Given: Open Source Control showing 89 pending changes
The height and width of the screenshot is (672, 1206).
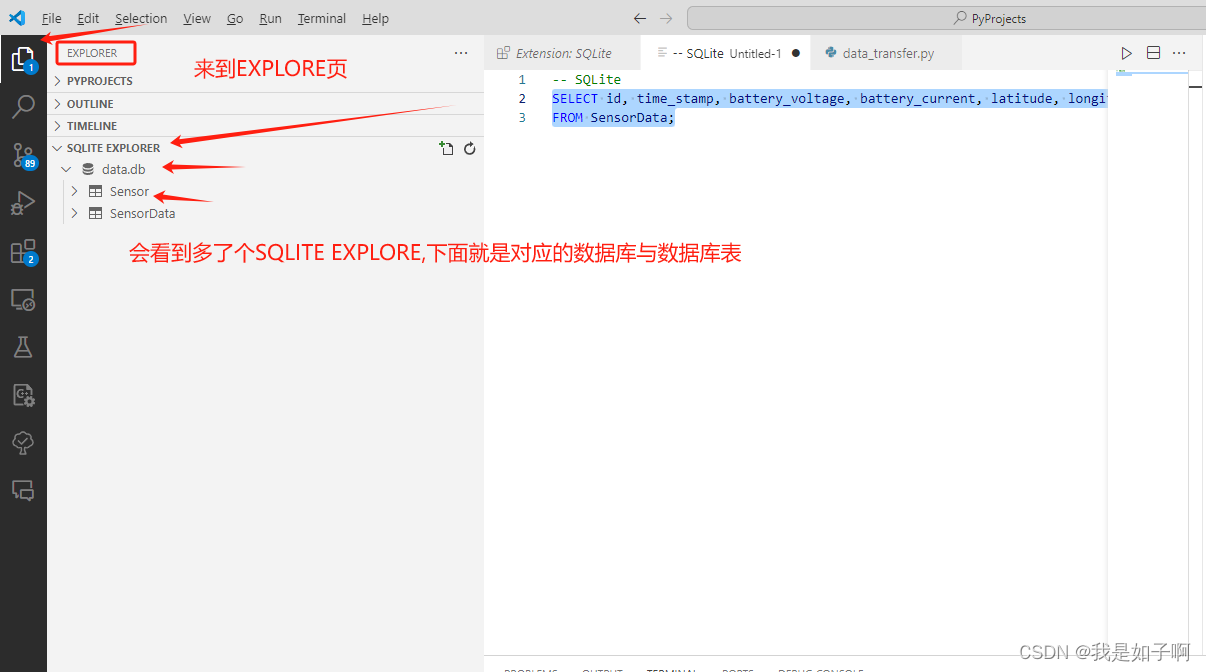Looking at the screenshot, I should pyautogui.click(x=24, y=155).
